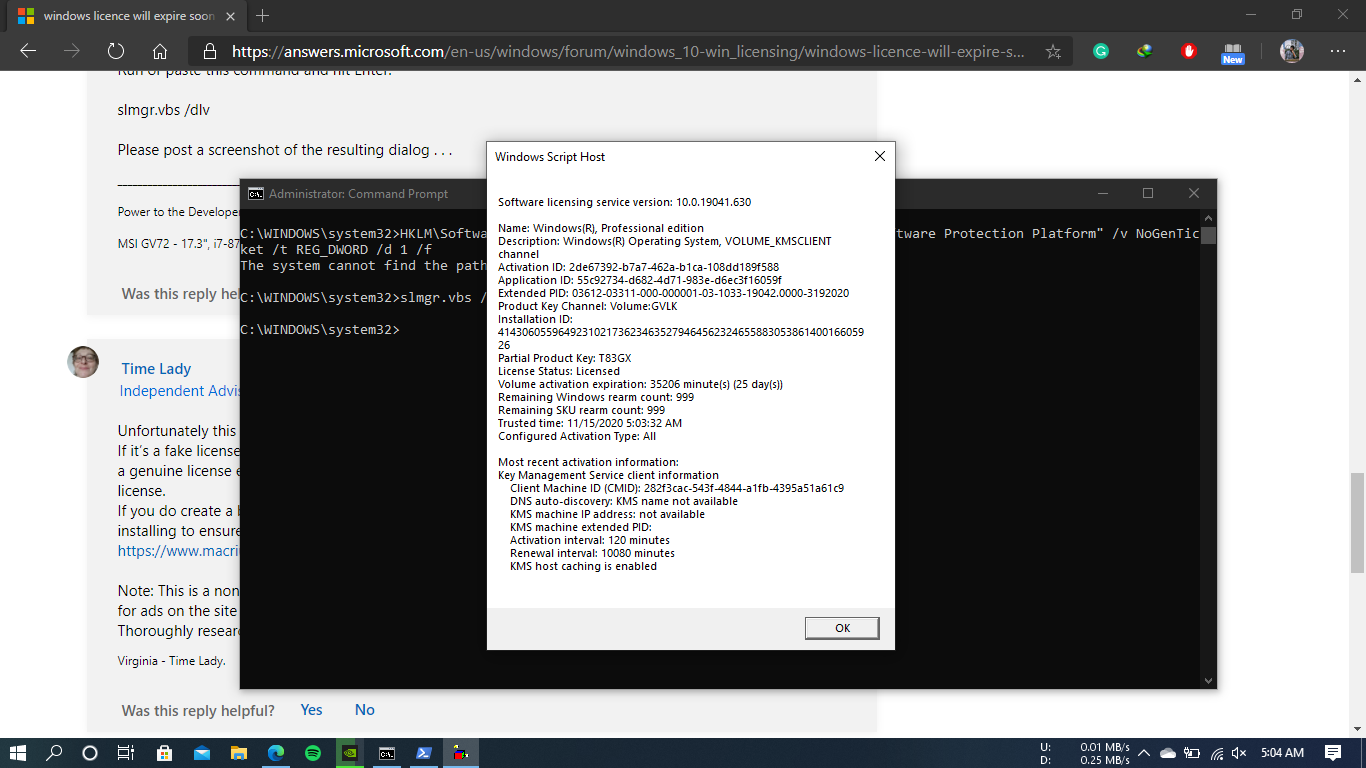The image size is (1366, 768).
Task: Click the 'Activation interval: 120 minutes' line
Action: point(590,540)
